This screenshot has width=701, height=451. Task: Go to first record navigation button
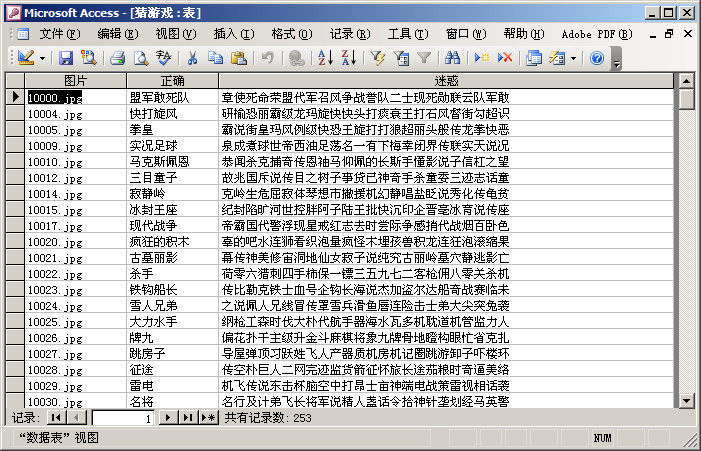pyautogui.click(x=56, y=418)
